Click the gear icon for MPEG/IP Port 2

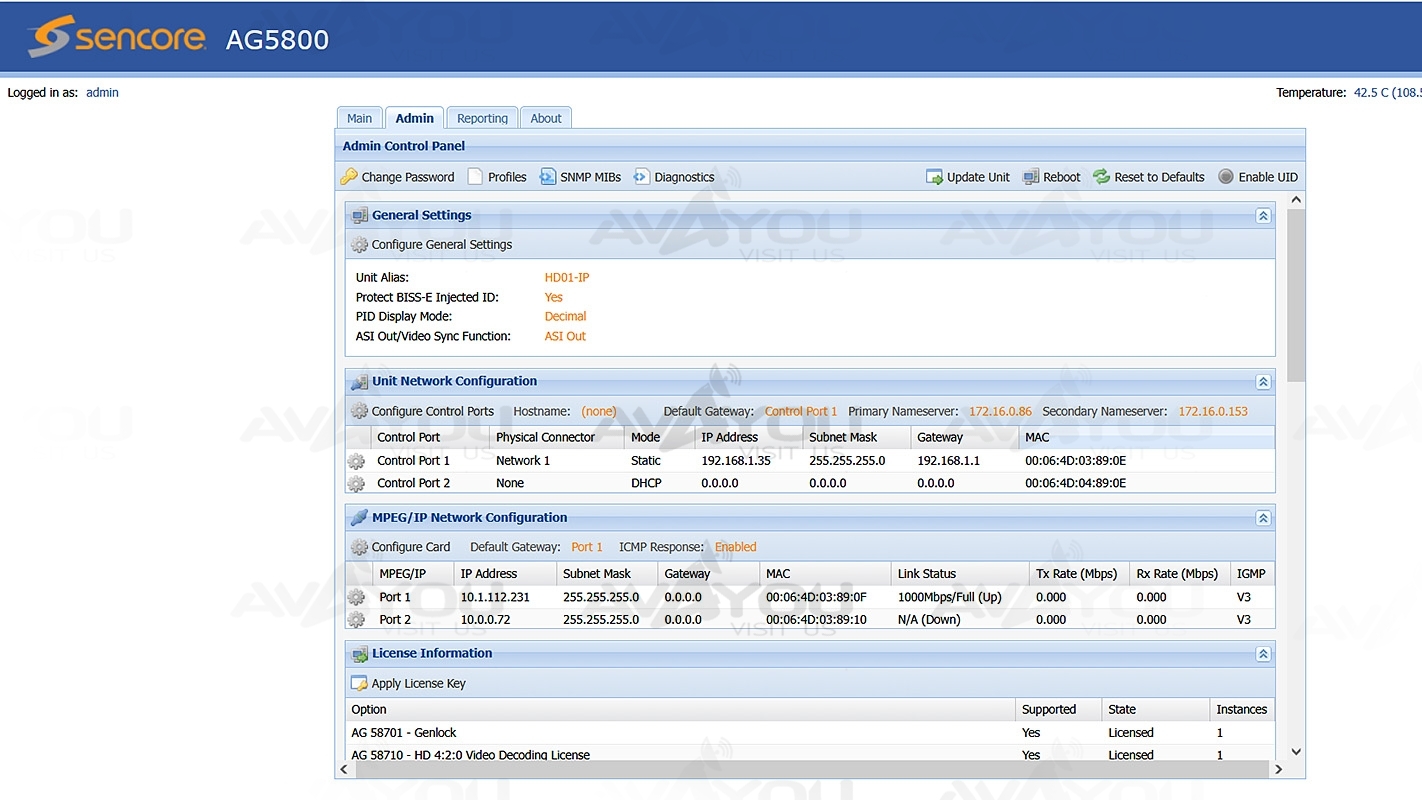point(356,620)
